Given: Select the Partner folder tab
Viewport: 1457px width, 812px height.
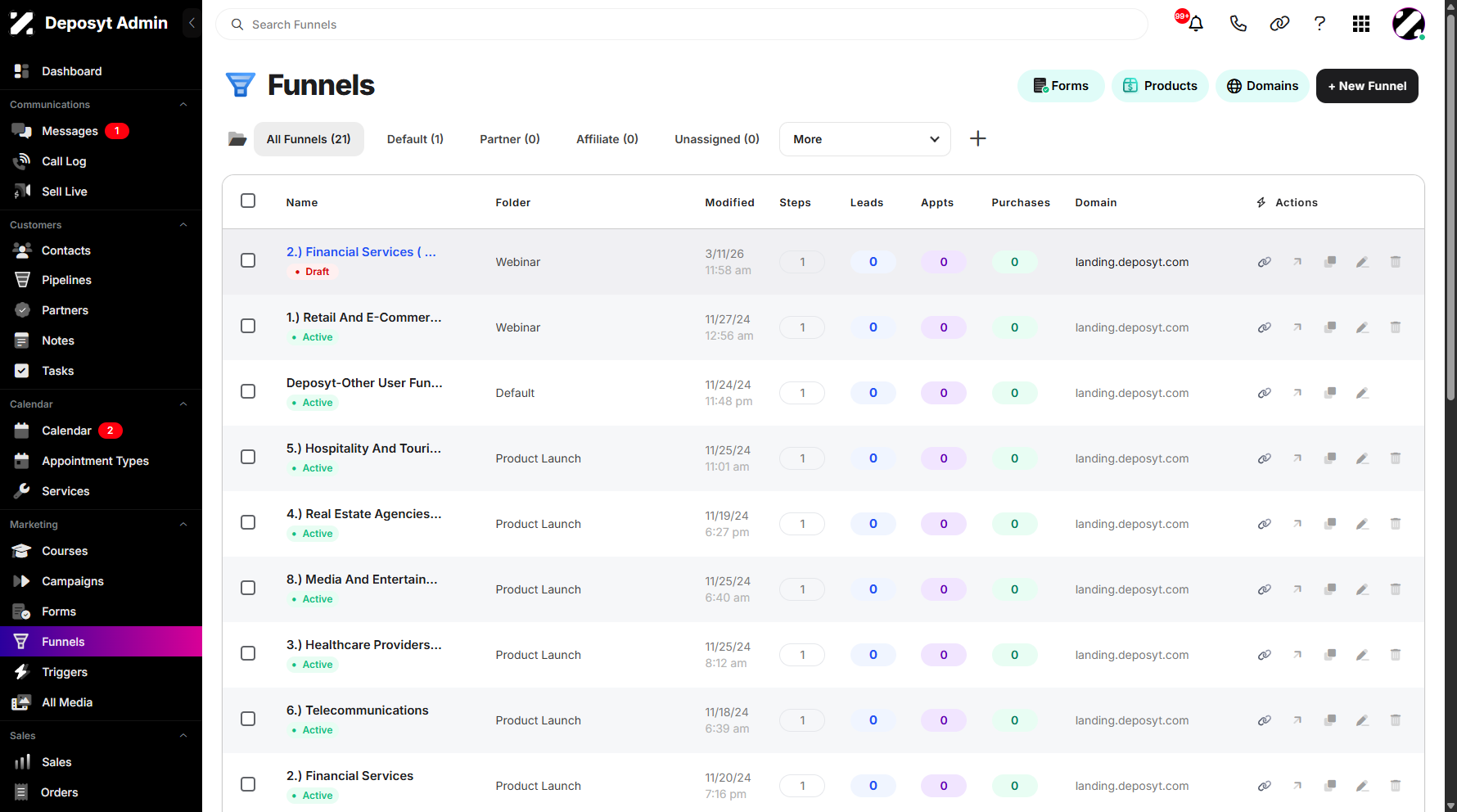Looking at the screenshot, I should pyautogui.click(x=510, y=139).
